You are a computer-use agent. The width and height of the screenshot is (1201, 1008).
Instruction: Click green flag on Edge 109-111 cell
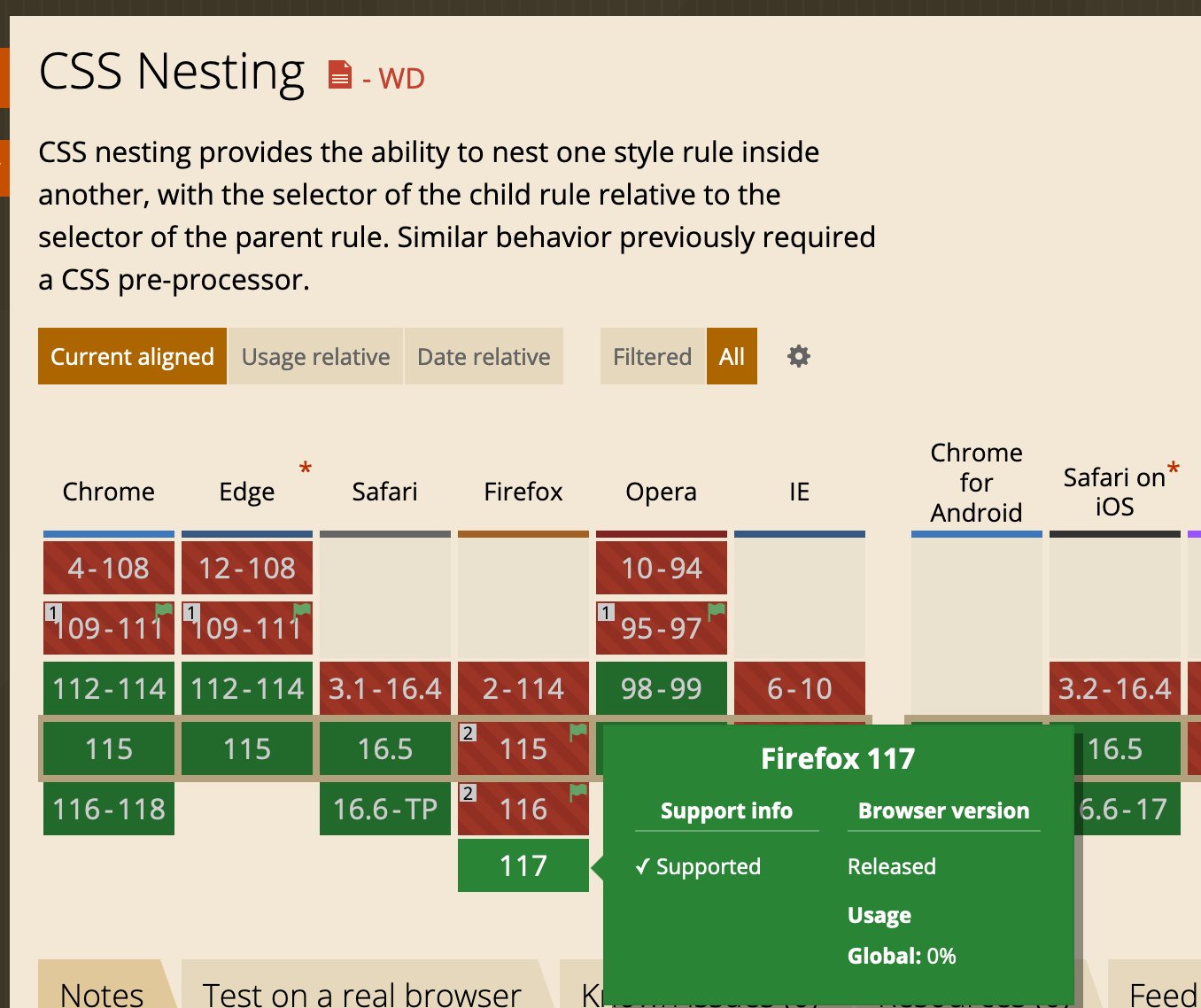pyautogui.click(x=302, y=610)
